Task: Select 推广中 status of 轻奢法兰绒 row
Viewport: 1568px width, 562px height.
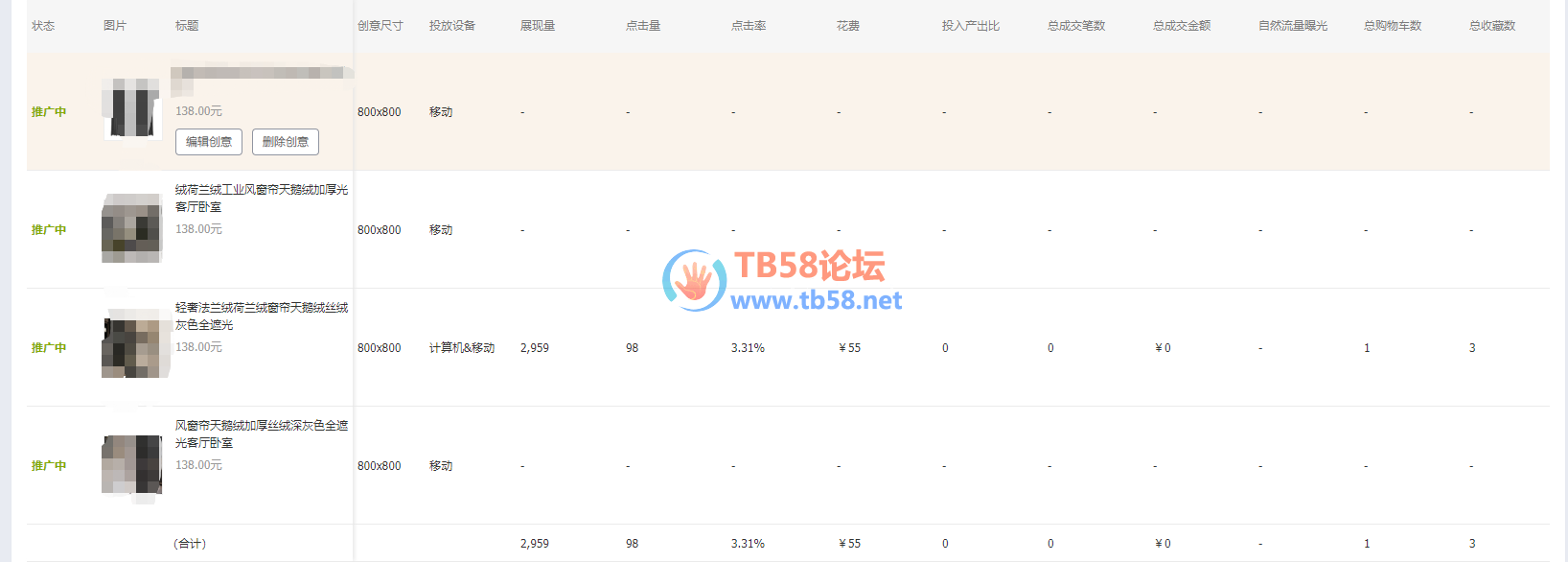Action: [x=49, y=348]
